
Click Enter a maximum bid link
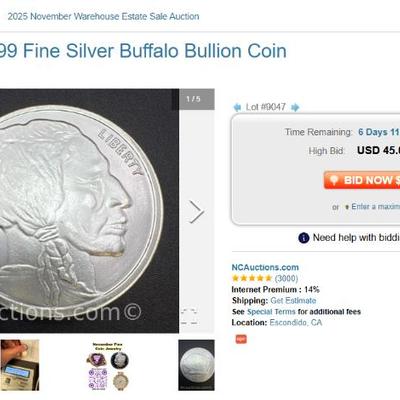click(x=375, y=207)
